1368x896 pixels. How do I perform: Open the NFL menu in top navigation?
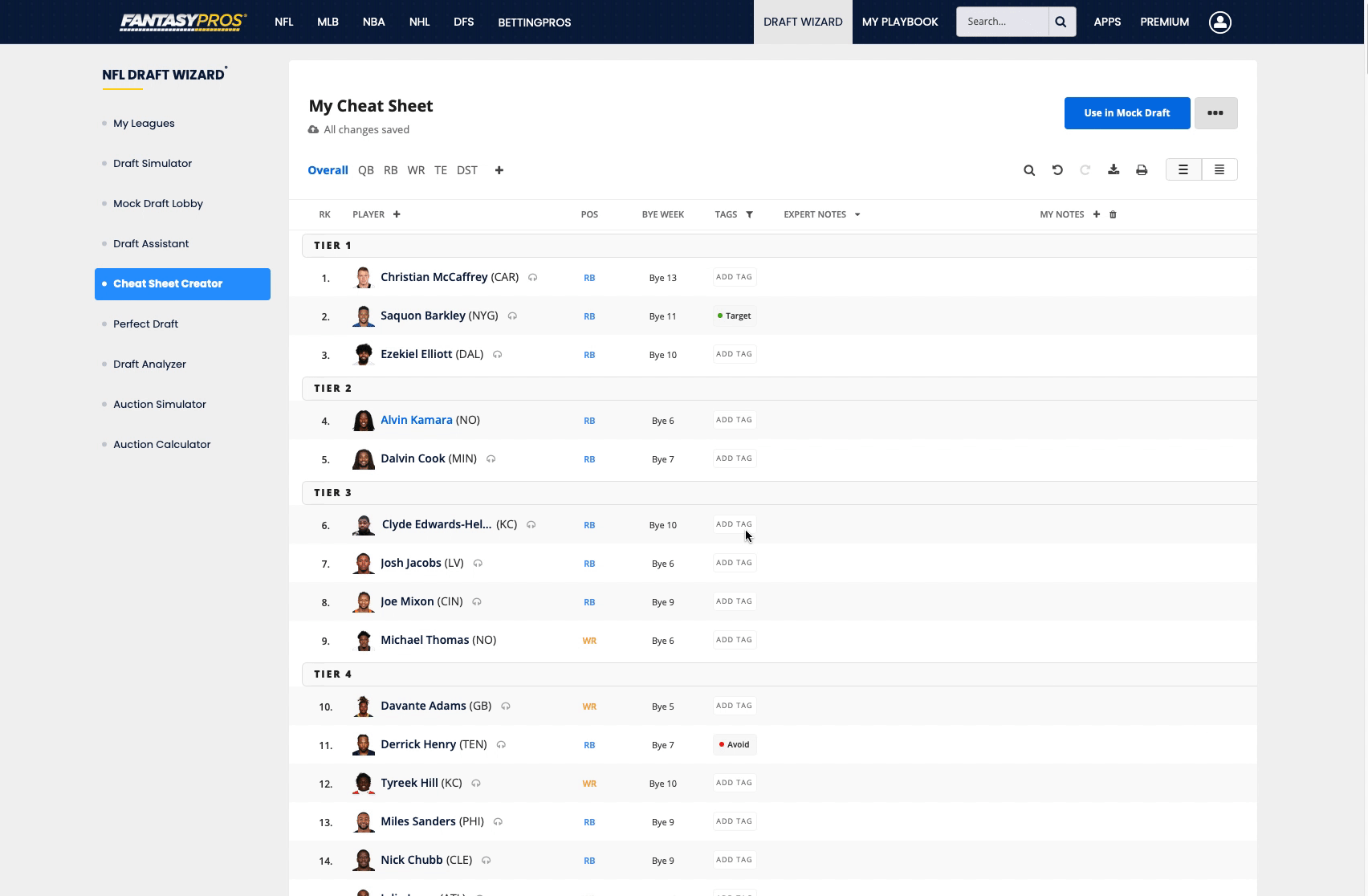284,22
